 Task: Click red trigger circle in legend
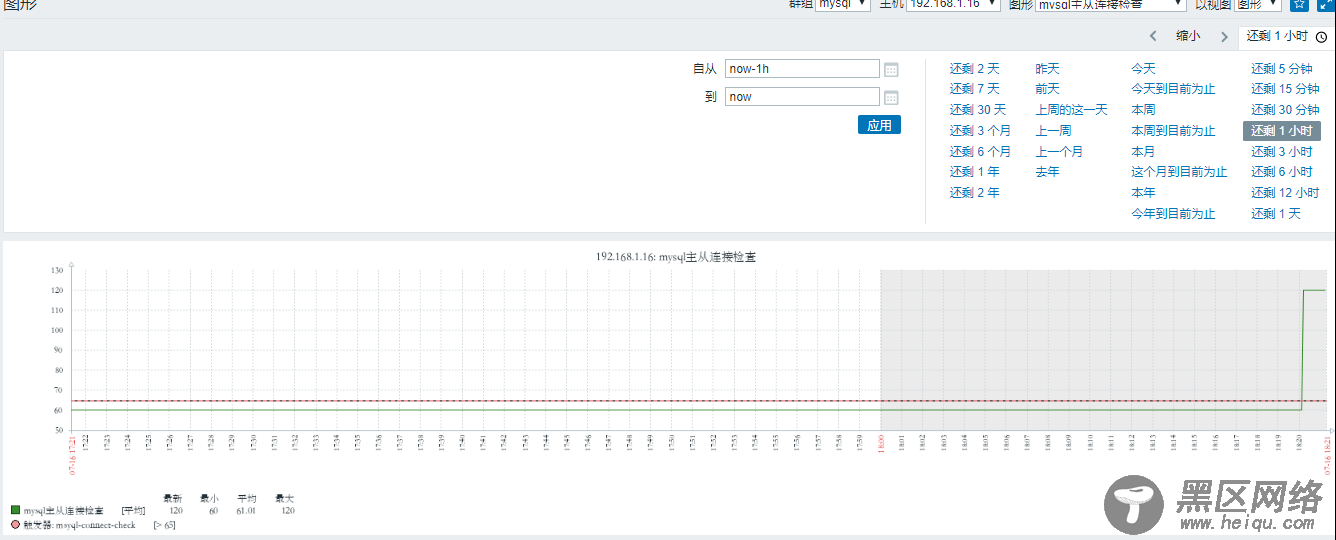point(15,524)
